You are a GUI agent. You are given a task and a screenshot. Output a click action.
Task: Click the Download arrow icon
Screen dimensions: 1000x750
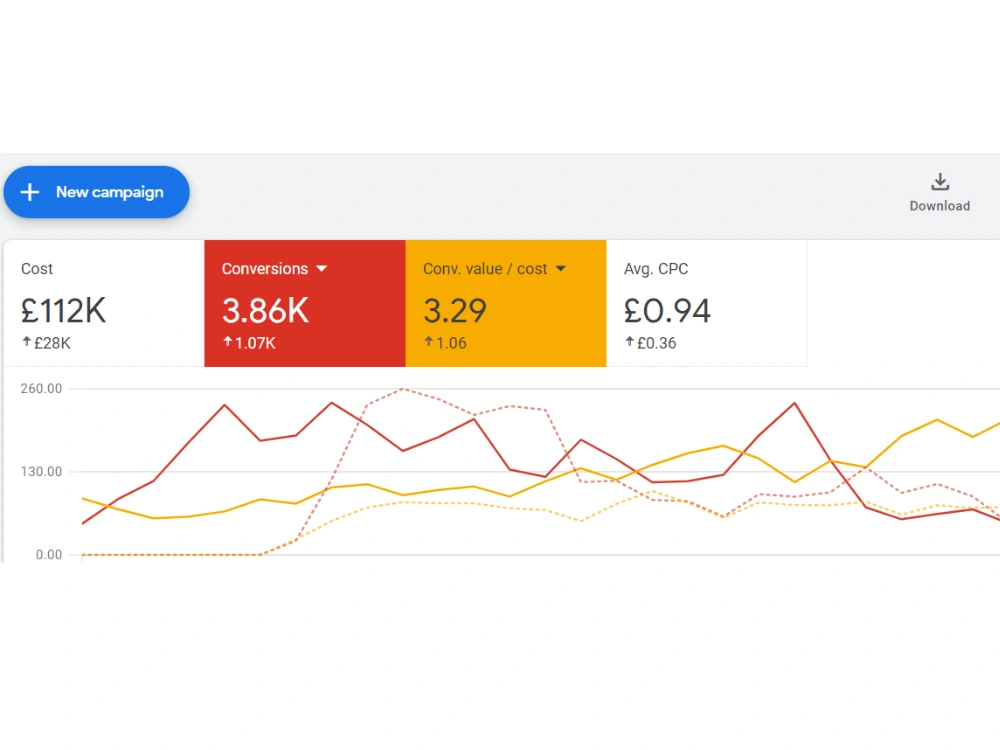coord(939,182)
